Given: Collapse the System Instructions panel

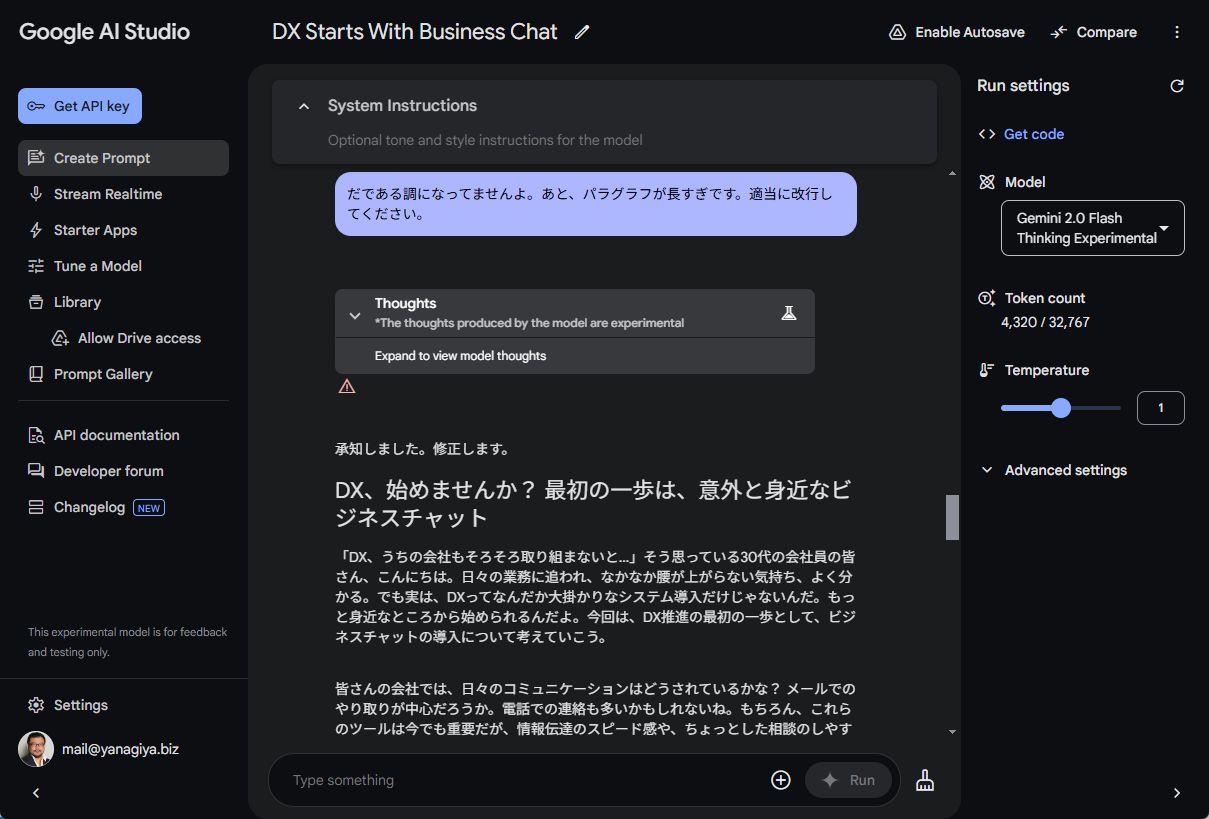Looking at the screenshot, I should 304,106.
